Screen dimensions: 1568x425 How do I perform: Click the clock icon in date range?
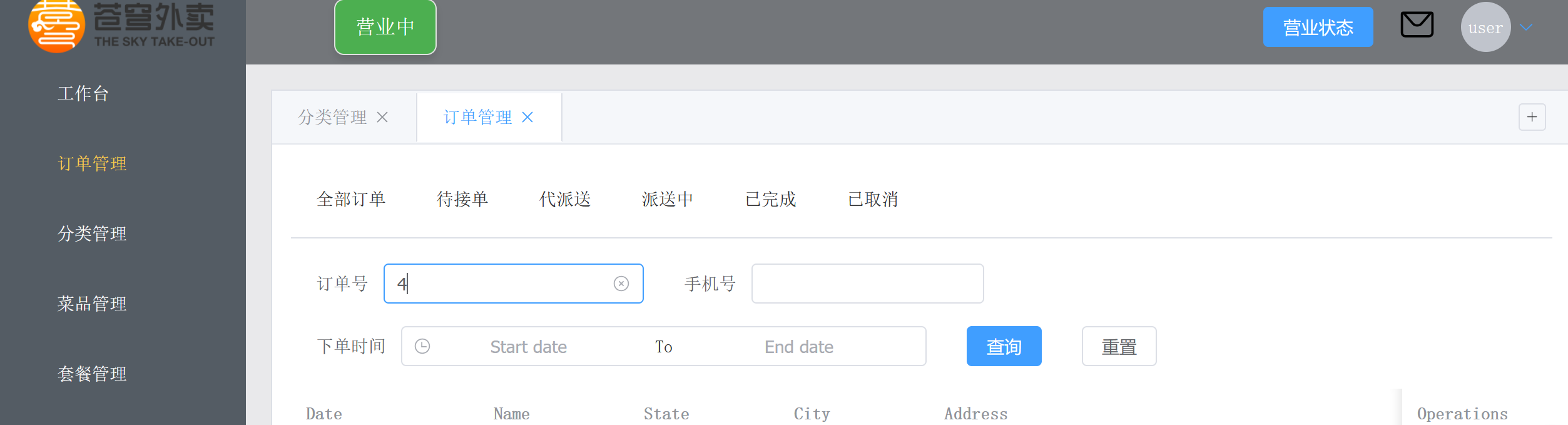point(422,346)
